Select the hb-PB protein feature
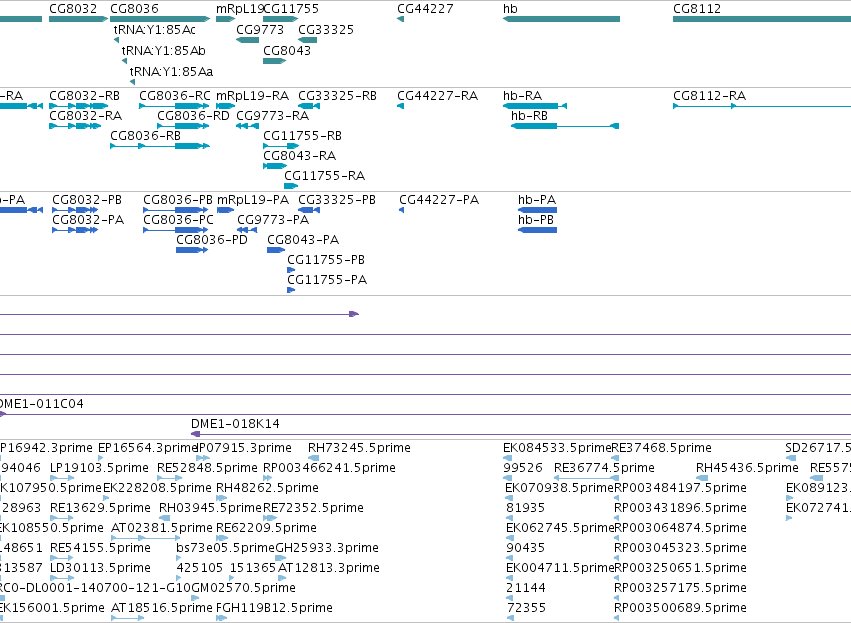Image resolution: width=851 pixels, height=623 pixels. click(x=537, y=230)
